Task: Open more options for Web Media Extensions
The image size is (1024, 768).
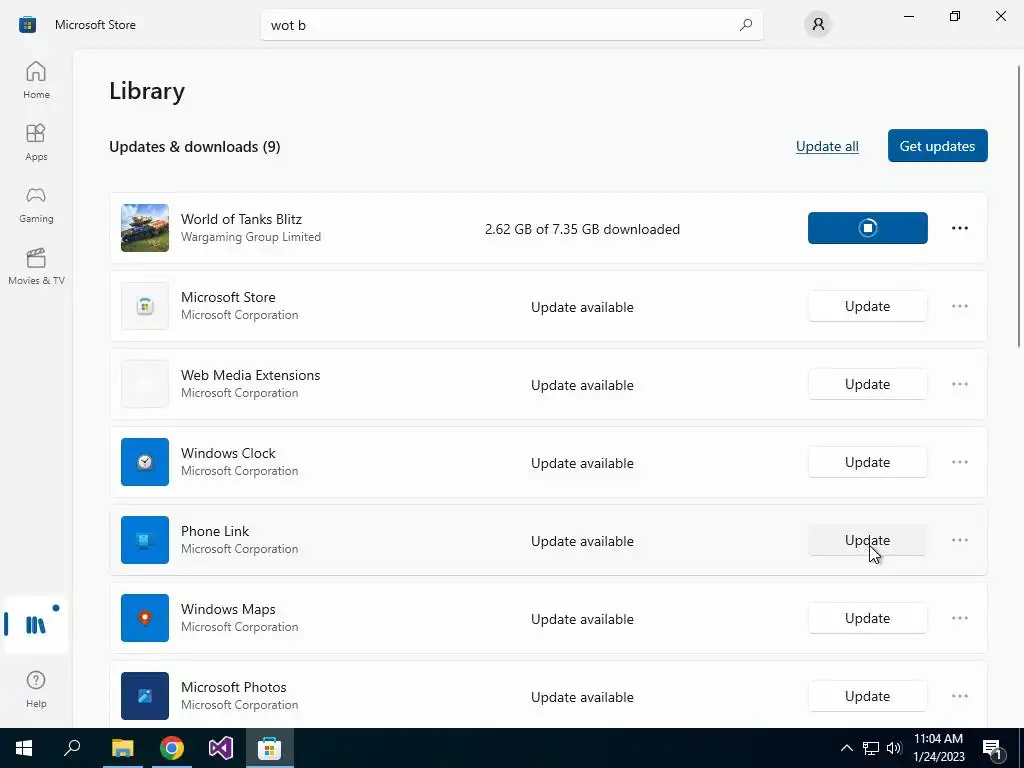Action: (x=959, y=384)
